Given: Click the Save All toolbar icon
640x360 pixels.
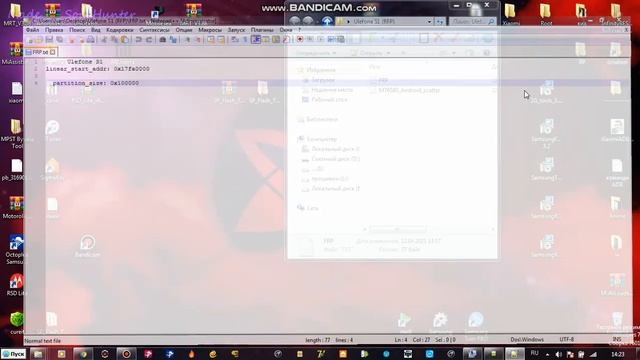Looking at the screenshot, I should coord(60,40).
